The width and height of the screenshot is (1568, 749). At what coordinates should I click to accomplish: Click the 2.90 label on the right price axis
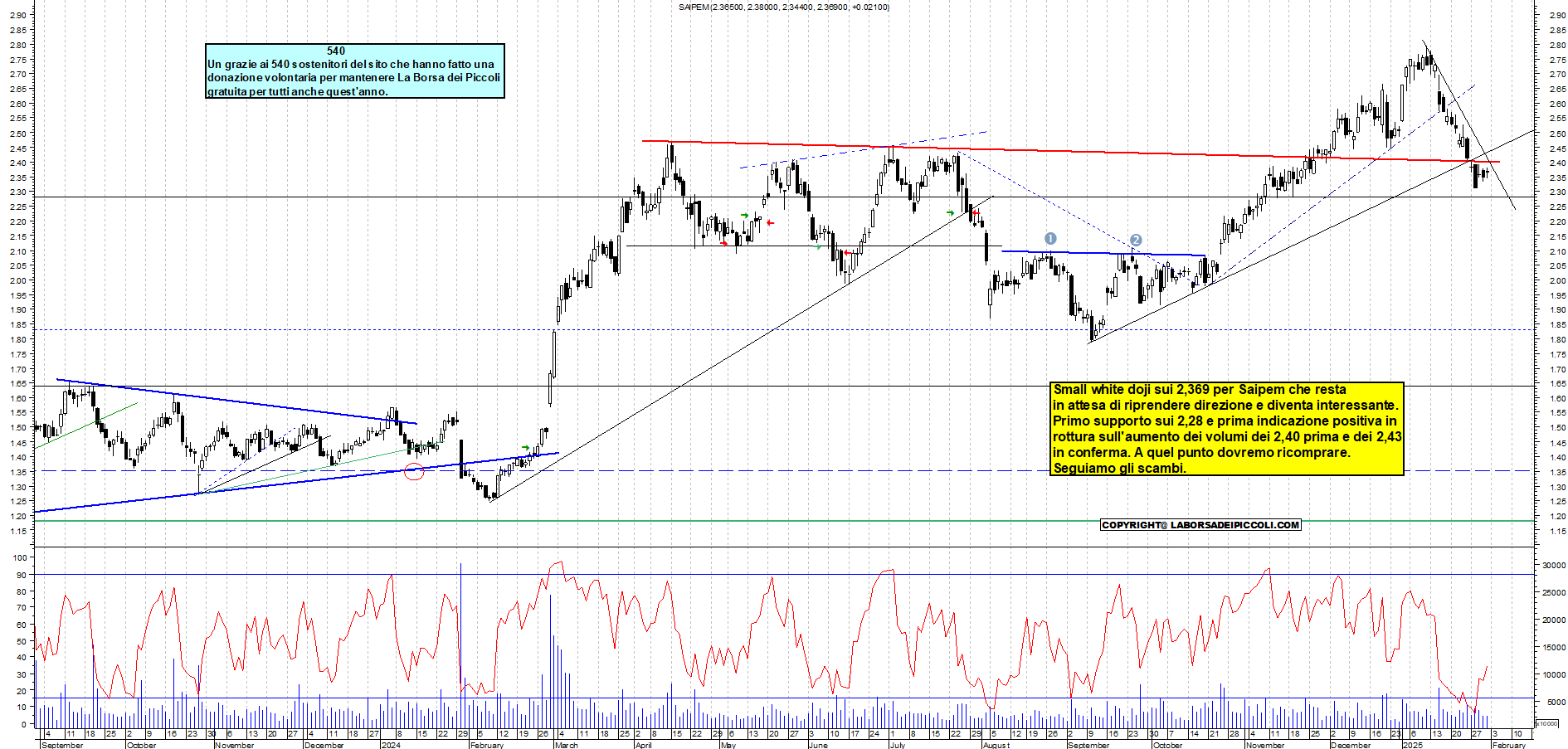[x=1557, y=15]
